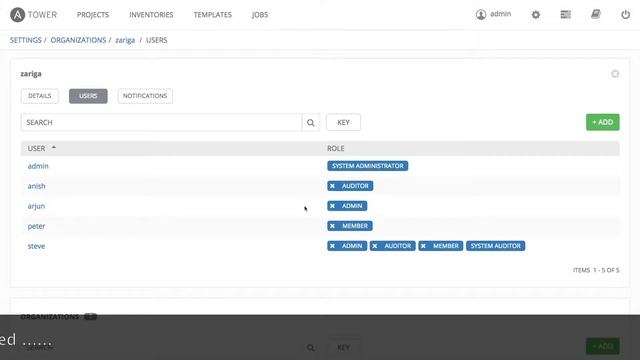Close the zariga panel with X icon
Viewport: 640px width, 360px height.
[x=615, y=74]
